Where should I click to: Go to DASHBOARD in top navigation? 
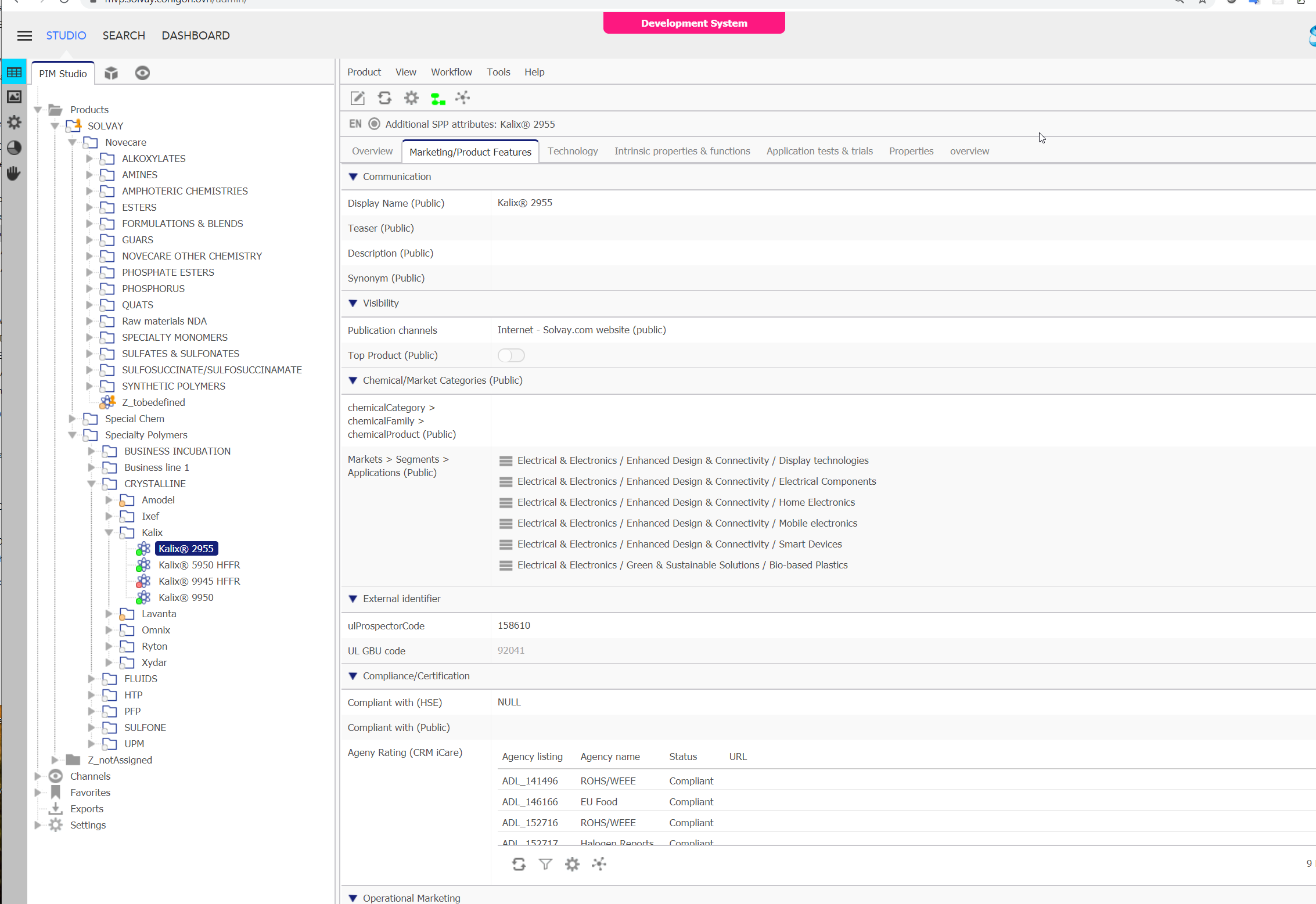[196, 35]
